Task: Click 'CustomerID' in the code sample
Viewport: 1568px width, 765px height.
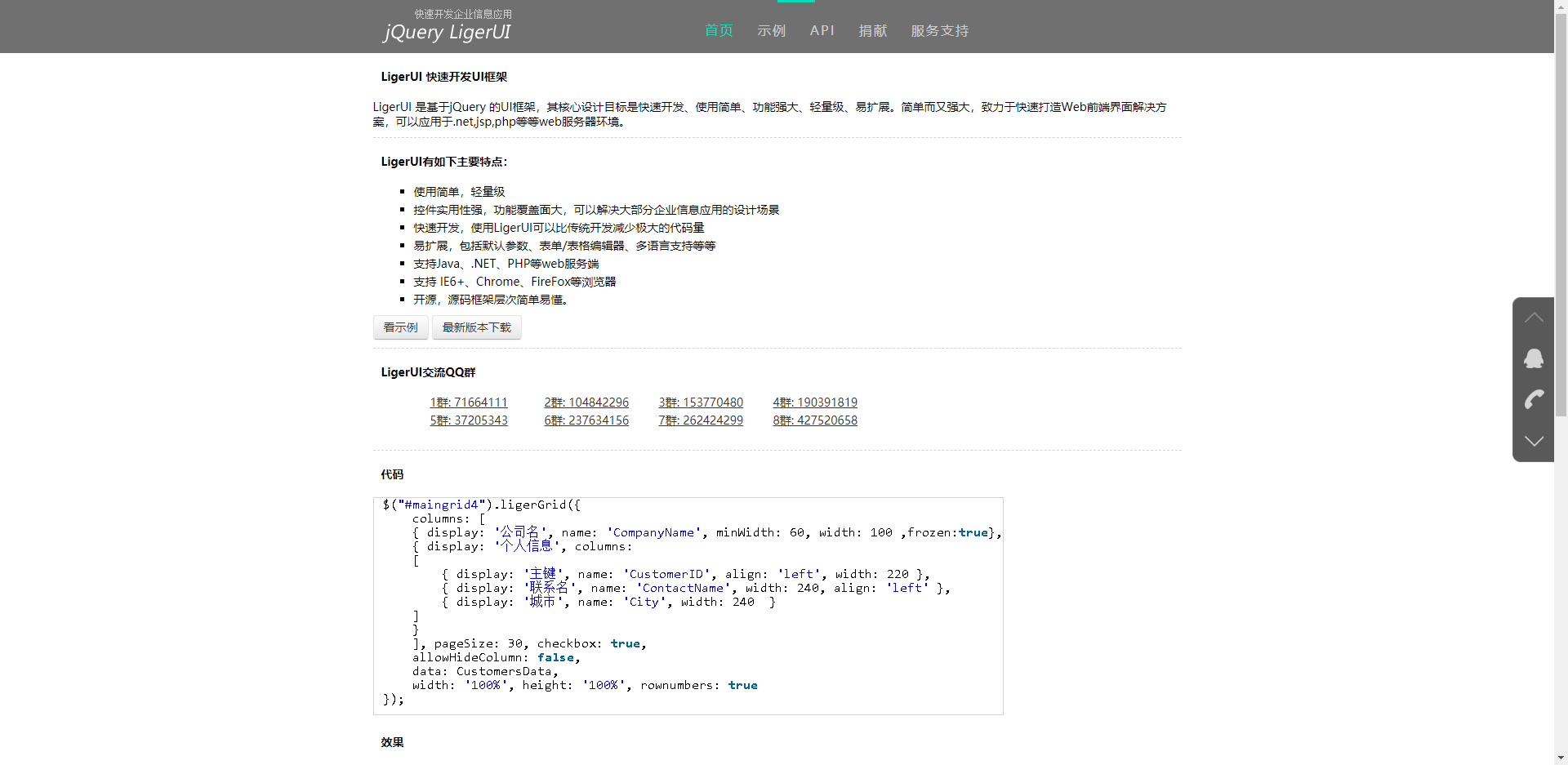Action: 666,574
